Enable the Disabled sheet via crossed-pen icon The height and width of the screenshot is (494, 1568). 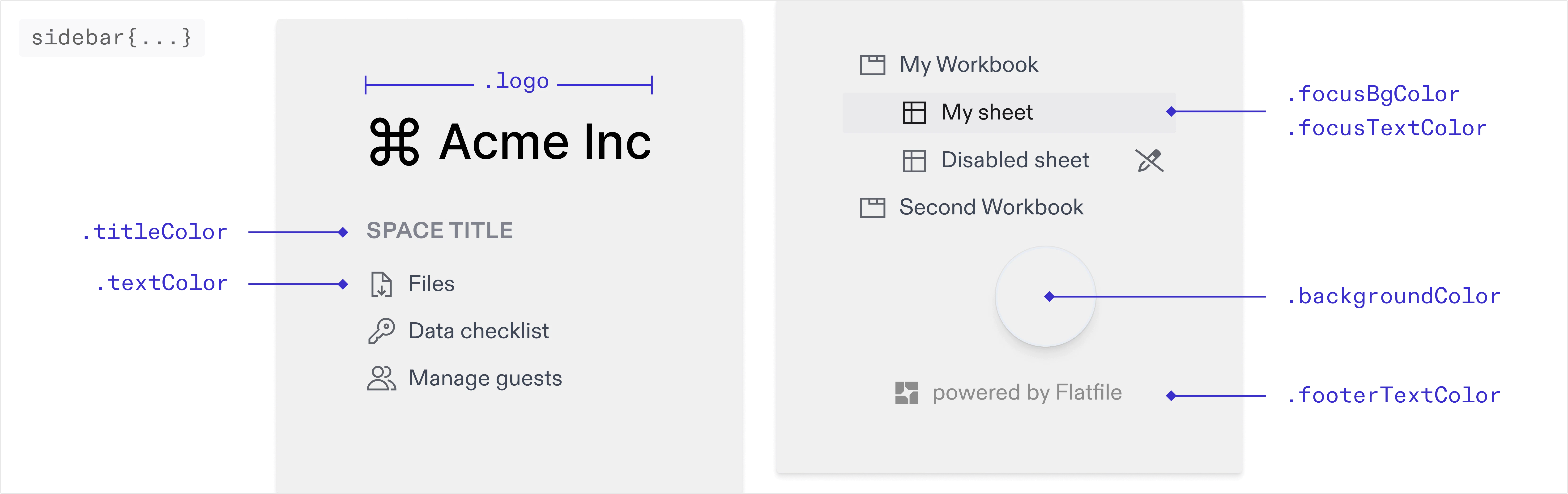[x=1150, y=160]
